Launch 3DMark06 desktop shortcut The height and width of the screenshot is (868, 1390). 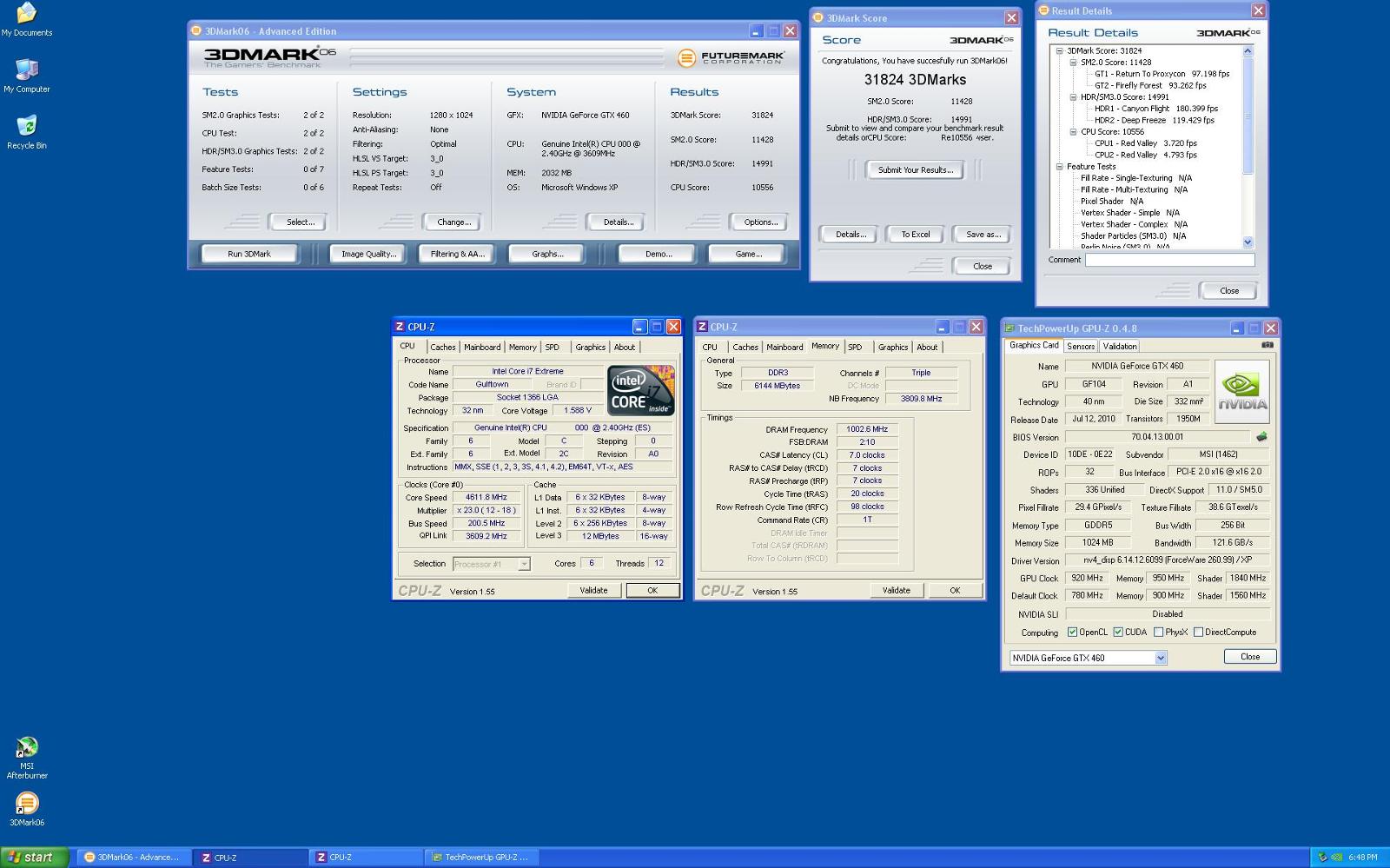coord(27,809)
